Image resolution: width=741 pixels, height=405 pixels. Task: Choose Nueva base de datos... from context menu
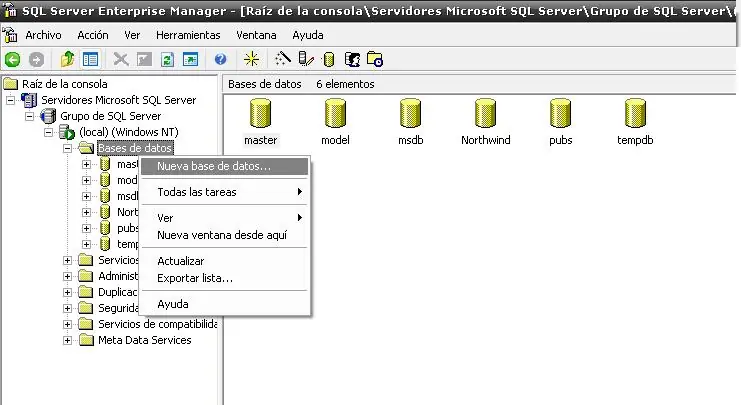tap(224, 166)
